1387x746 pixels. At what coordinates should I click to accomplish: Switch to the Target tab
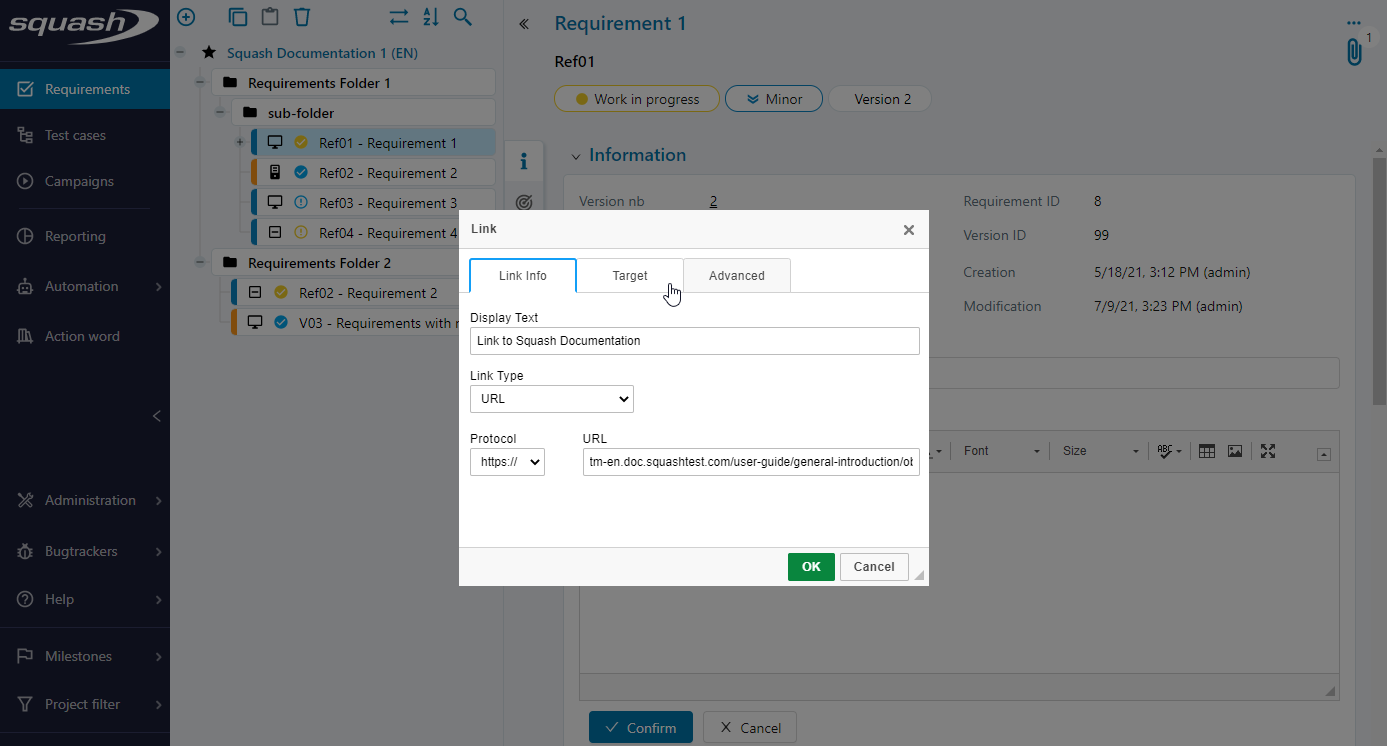tap(630, 276)
